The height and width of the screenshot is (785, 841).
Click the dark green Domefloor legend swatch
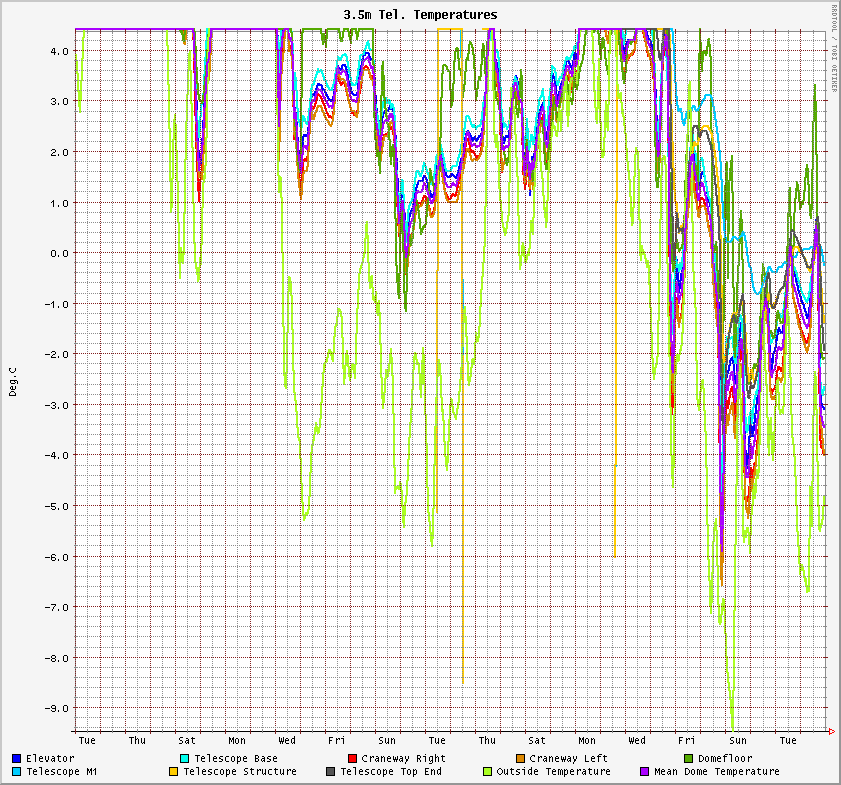tap(689, 758)
